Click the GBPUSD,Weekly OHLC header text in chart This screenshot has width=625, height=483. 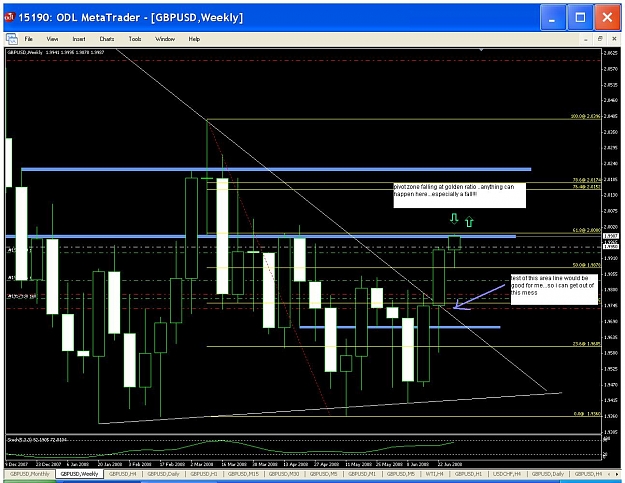point(55,52)
